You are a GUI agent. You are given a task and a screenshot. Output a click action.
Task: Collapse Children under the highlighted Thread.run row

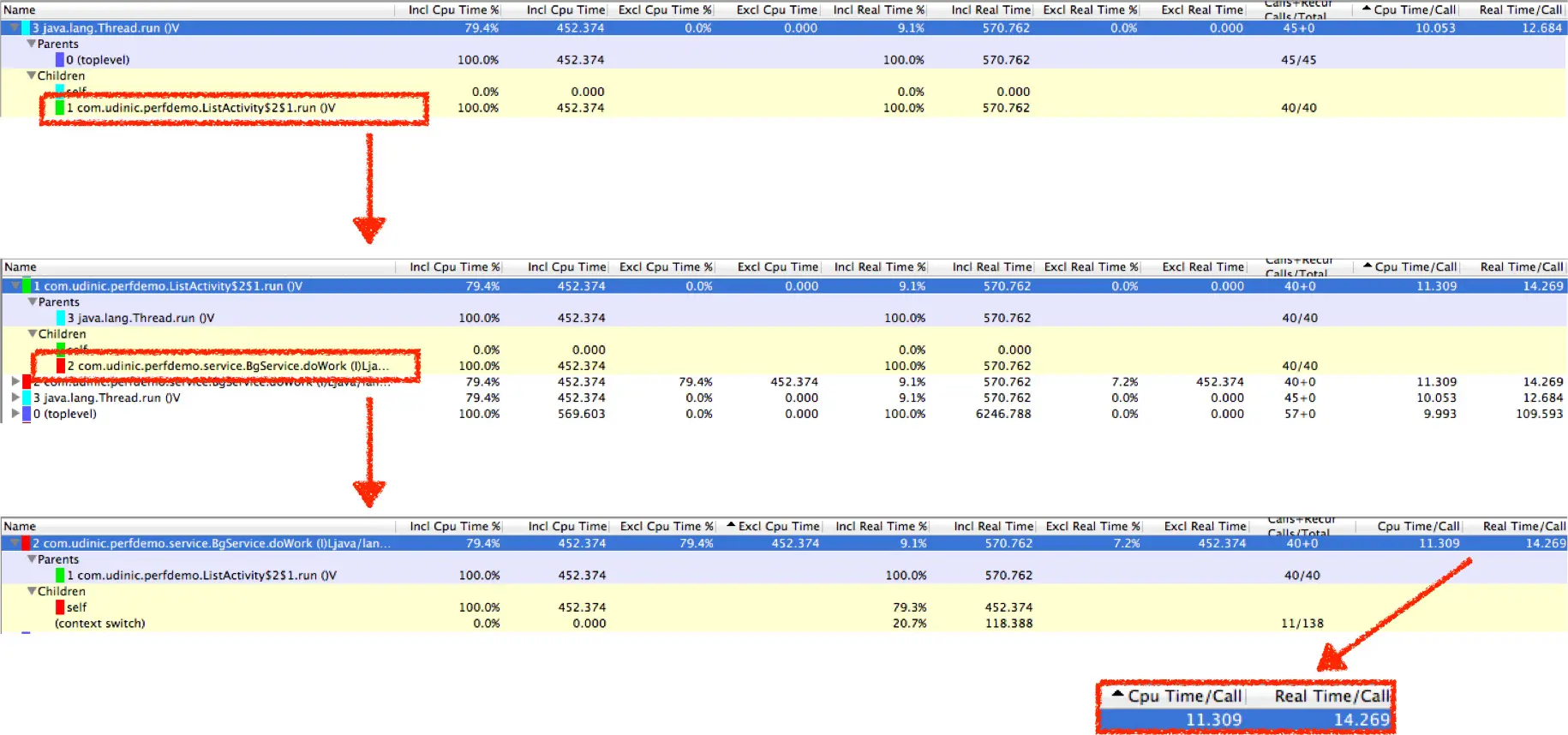32,75
